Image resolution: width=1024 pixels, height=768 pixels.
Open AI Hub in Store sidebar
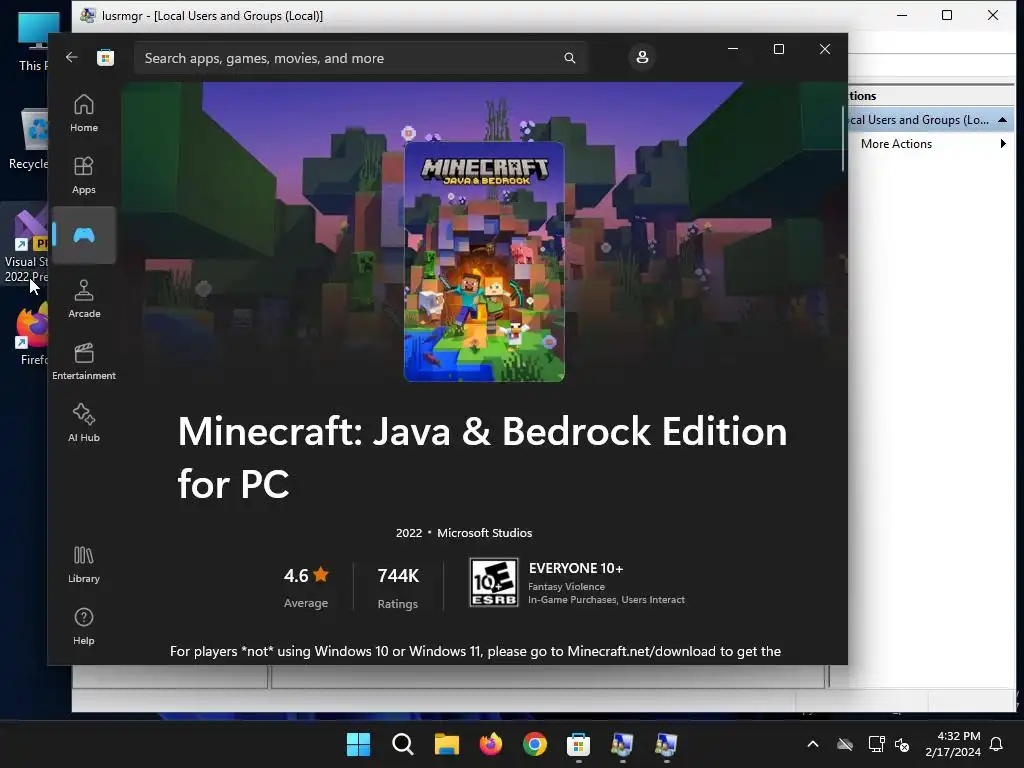[x=84, y=423]
